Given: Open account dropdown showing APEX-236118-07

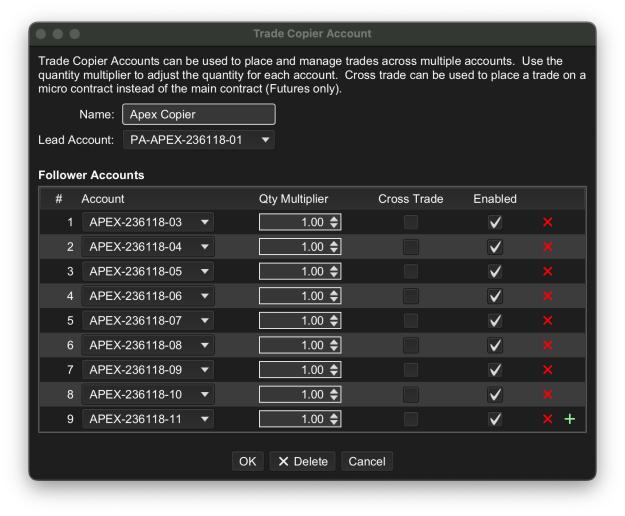Looking at the screenshot, I should [x=148, y=320].
